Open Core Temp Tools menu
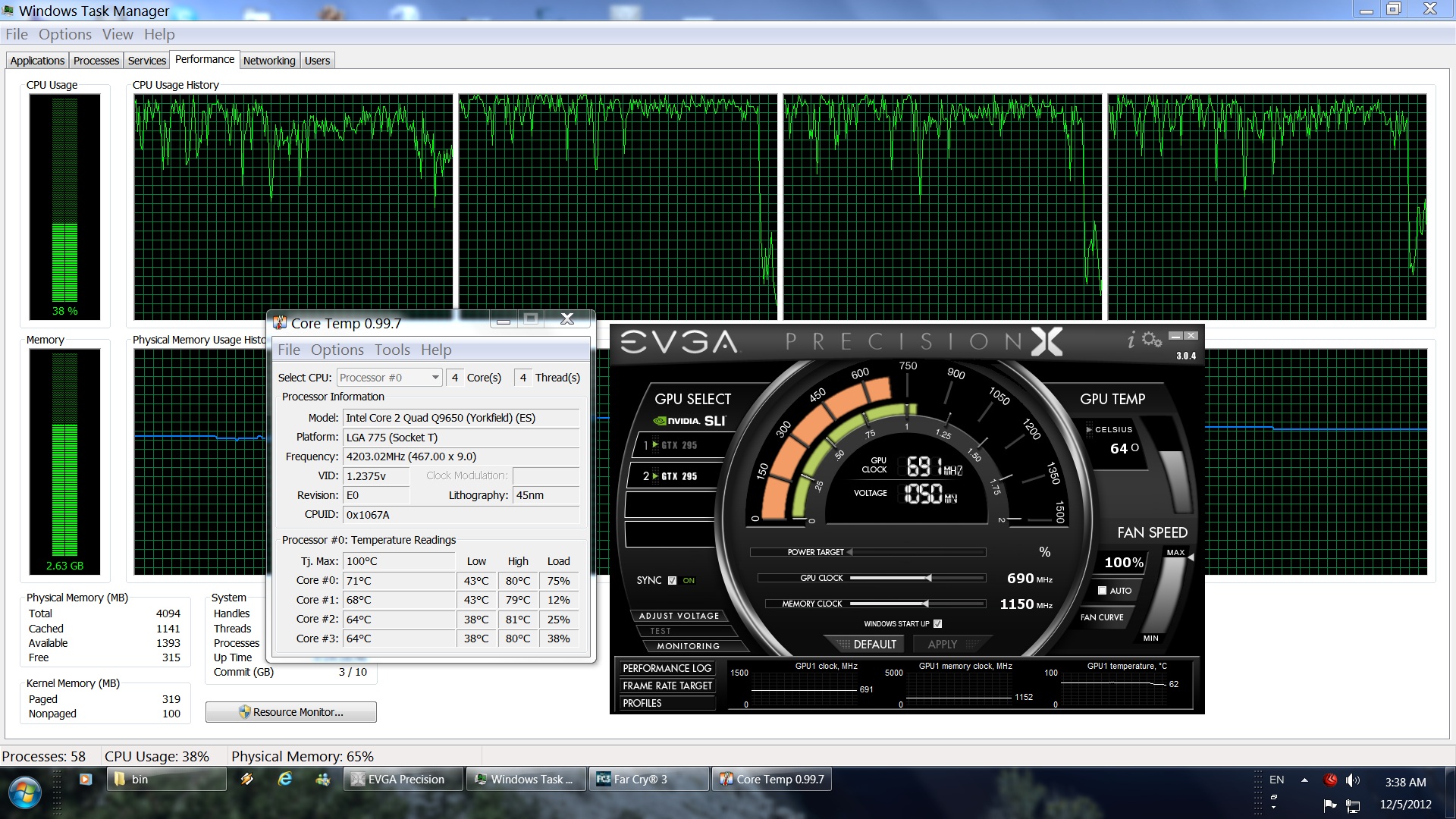 coord(391,350)
